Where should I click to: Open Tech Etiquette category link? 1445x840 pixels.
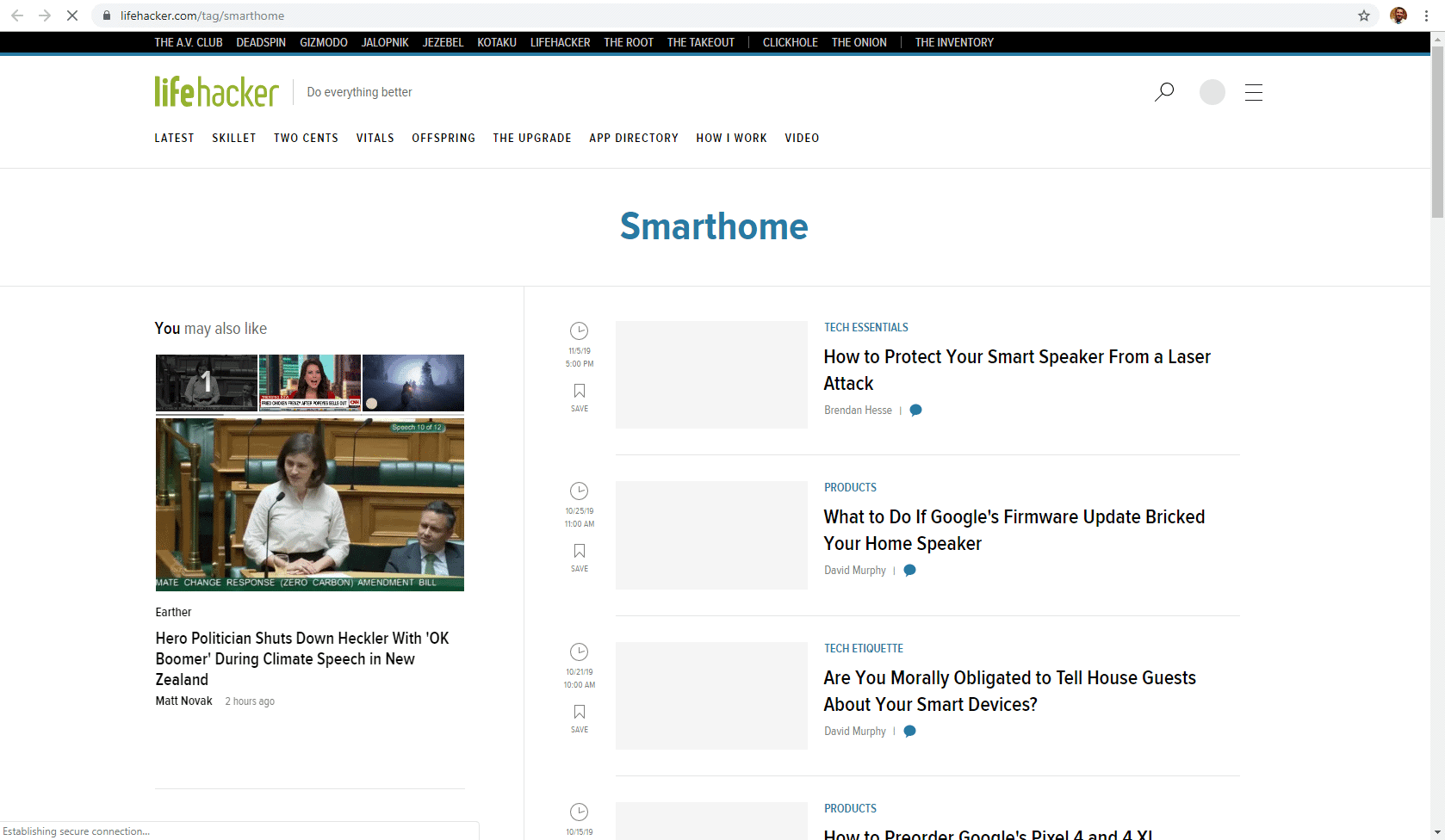(x=864, y=648)
